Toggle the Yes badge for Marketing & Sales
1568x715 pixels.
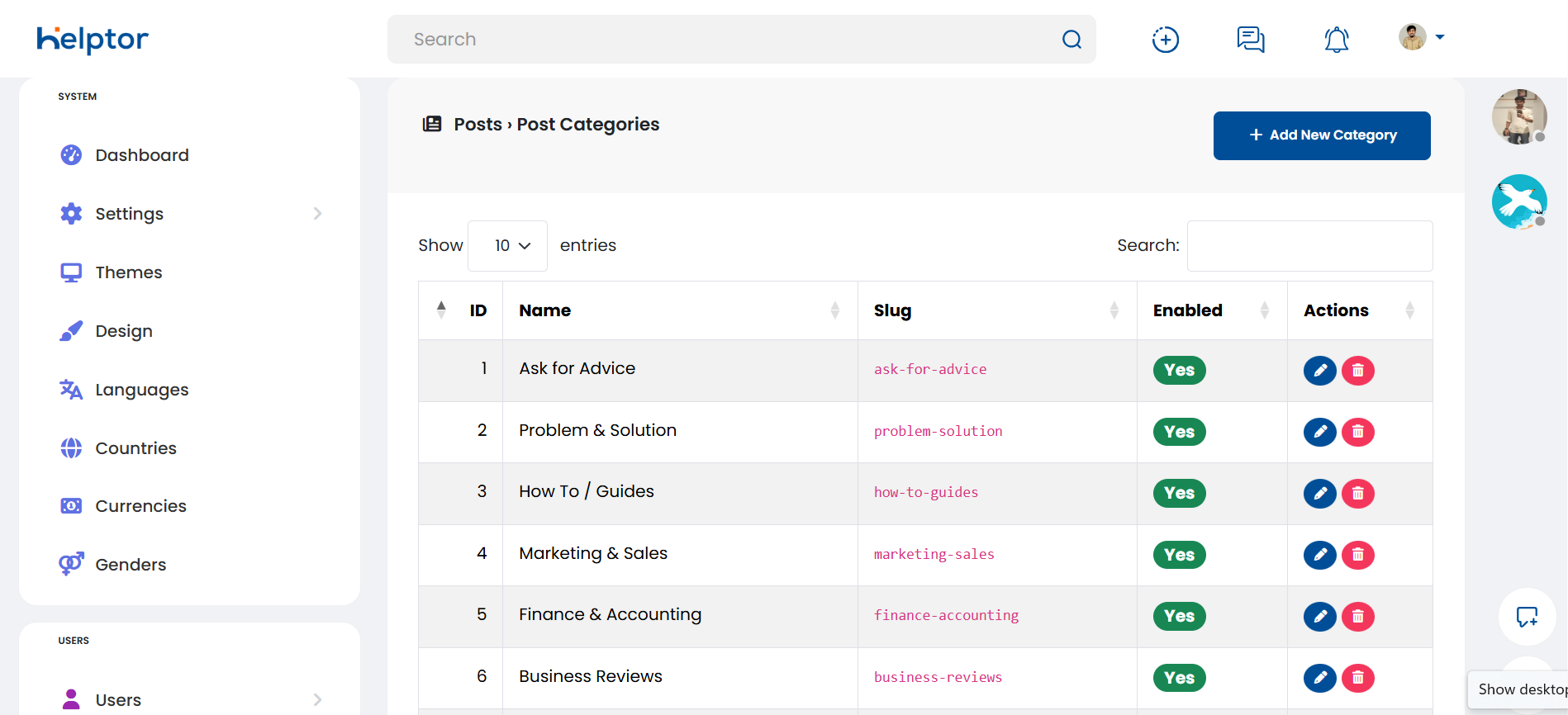[x=1180, y=555]
